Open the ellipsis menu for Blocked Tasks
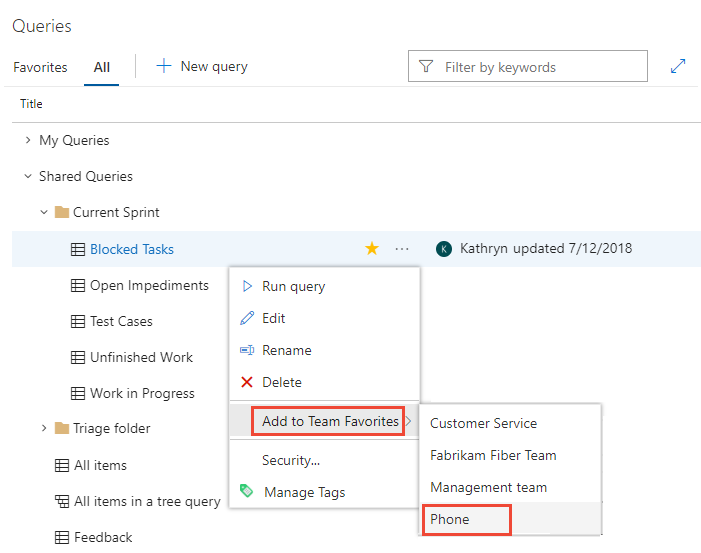The width and height of the screenshot is (701, 553). coord(402,249)
